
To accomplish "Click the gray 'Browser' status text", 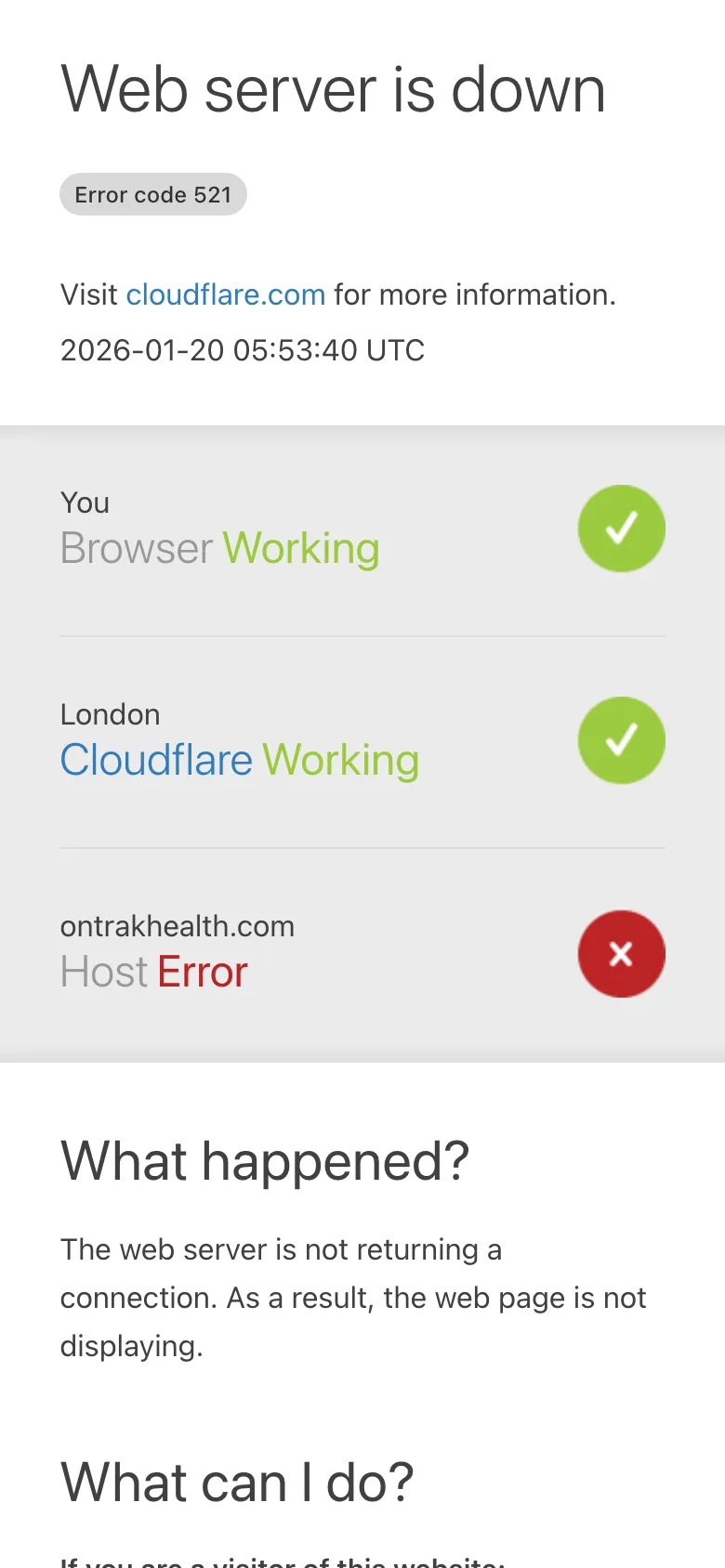I will pyautogui.click(x=137, y=548).
